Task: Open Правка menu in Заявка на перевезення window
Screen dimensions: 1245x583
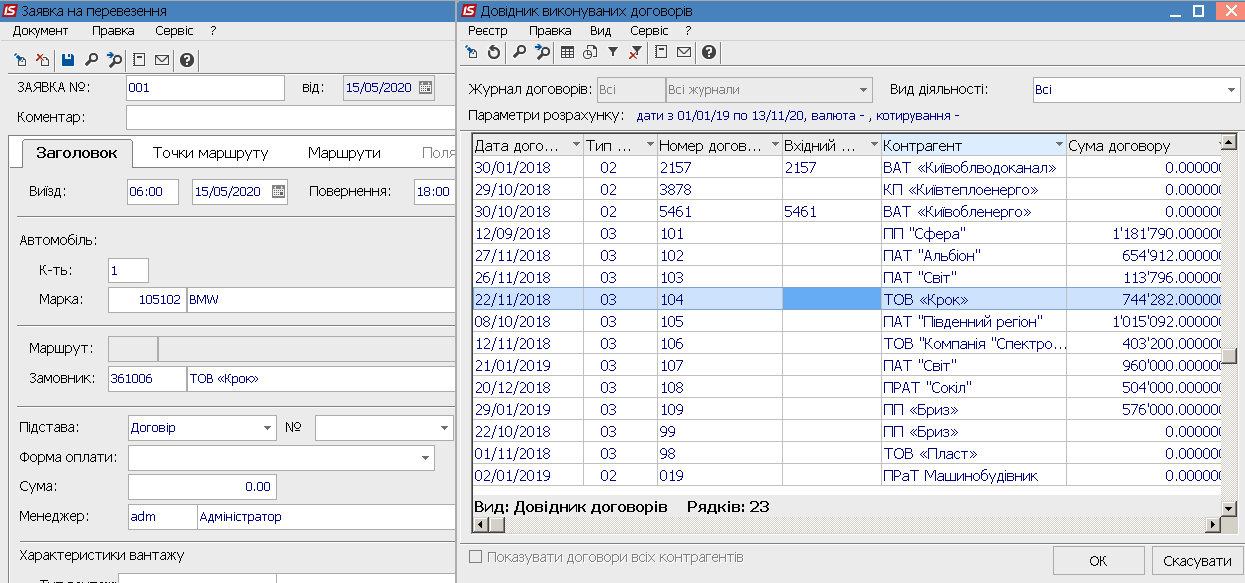Action: click(x=113, y=31)
